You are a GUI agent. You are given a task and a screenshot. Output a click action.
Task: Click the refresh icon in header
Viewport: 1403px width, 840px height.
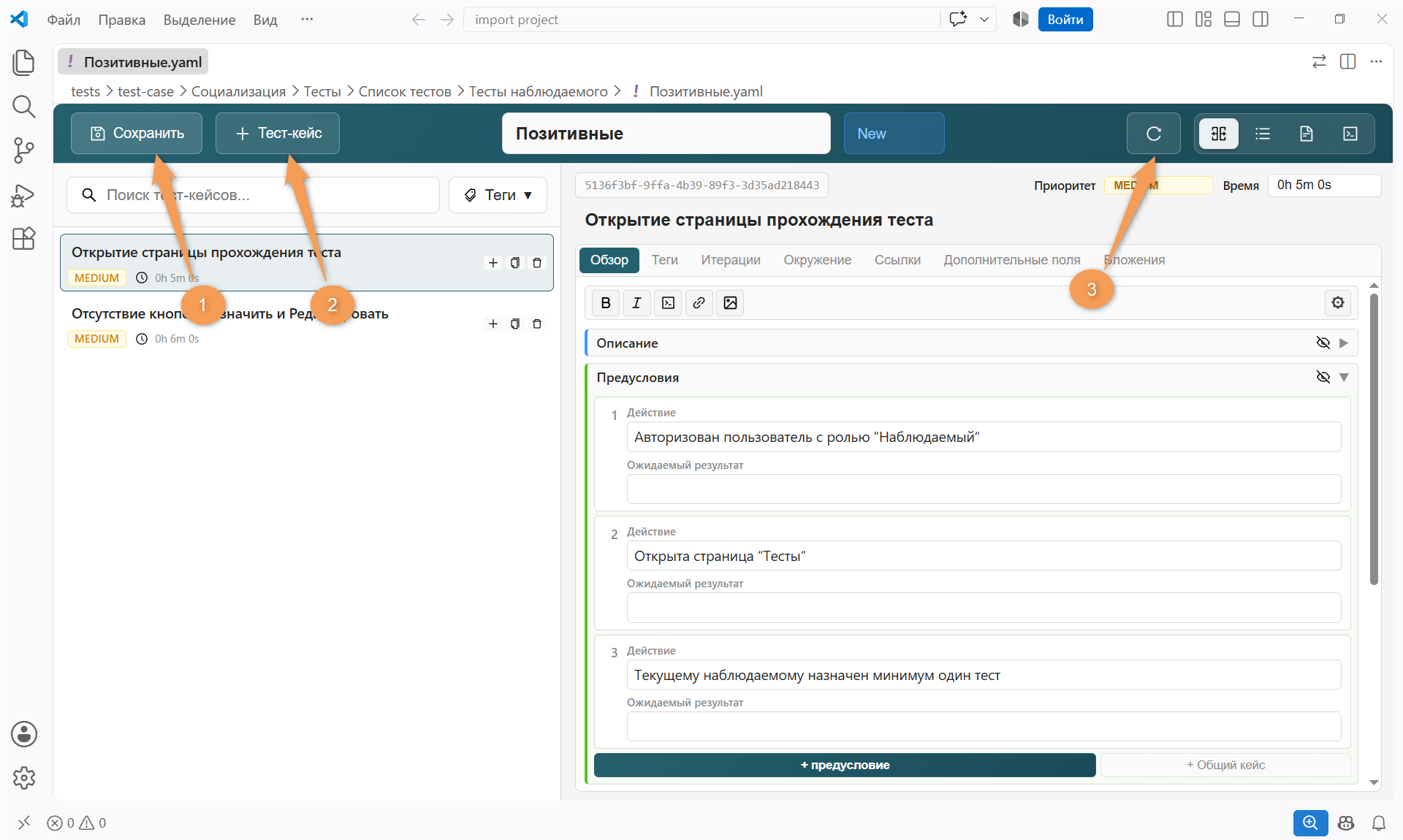[x=1154, y=134]
